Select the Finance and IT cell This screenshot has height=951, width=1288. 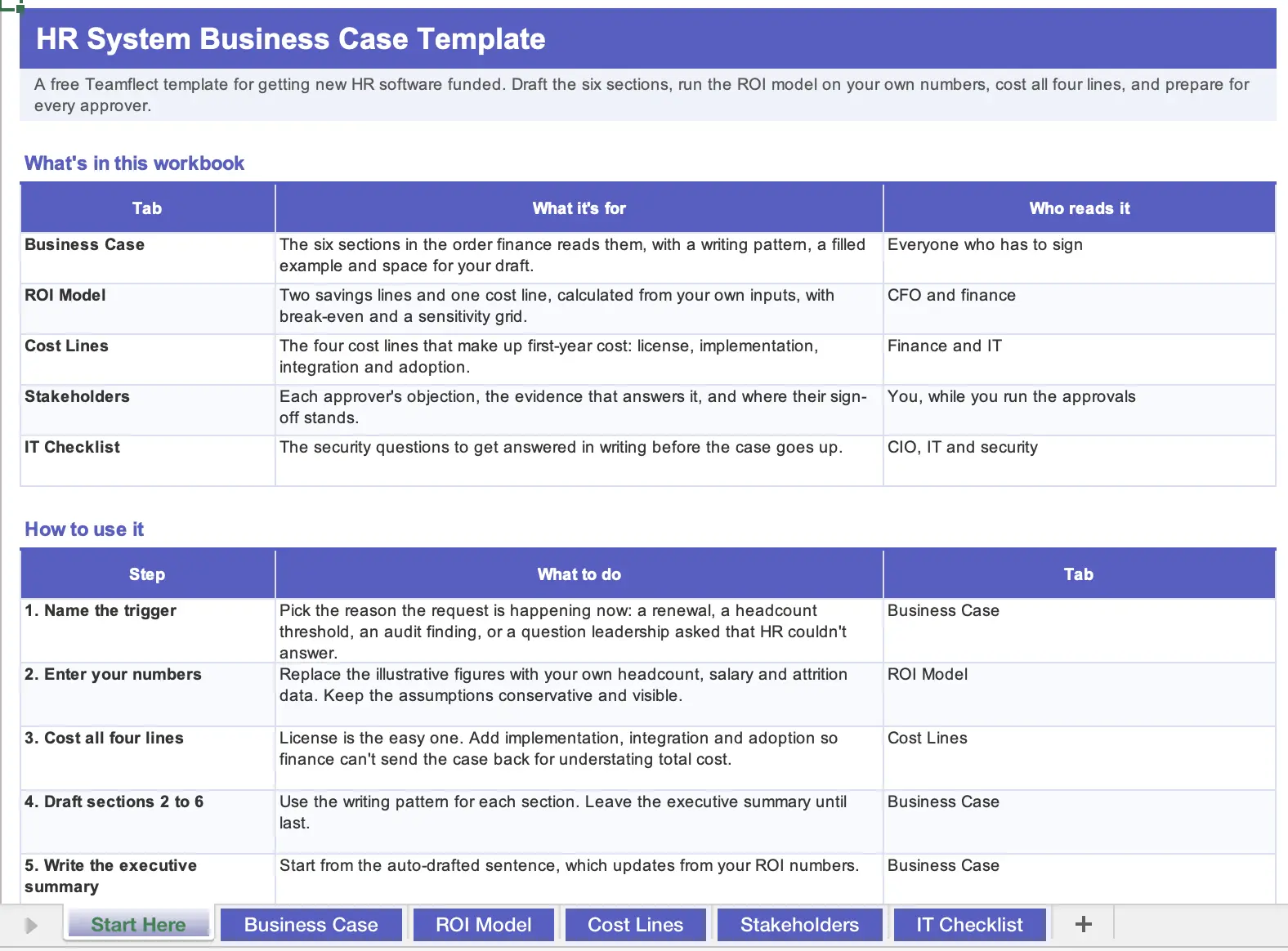pos(1079,359)
